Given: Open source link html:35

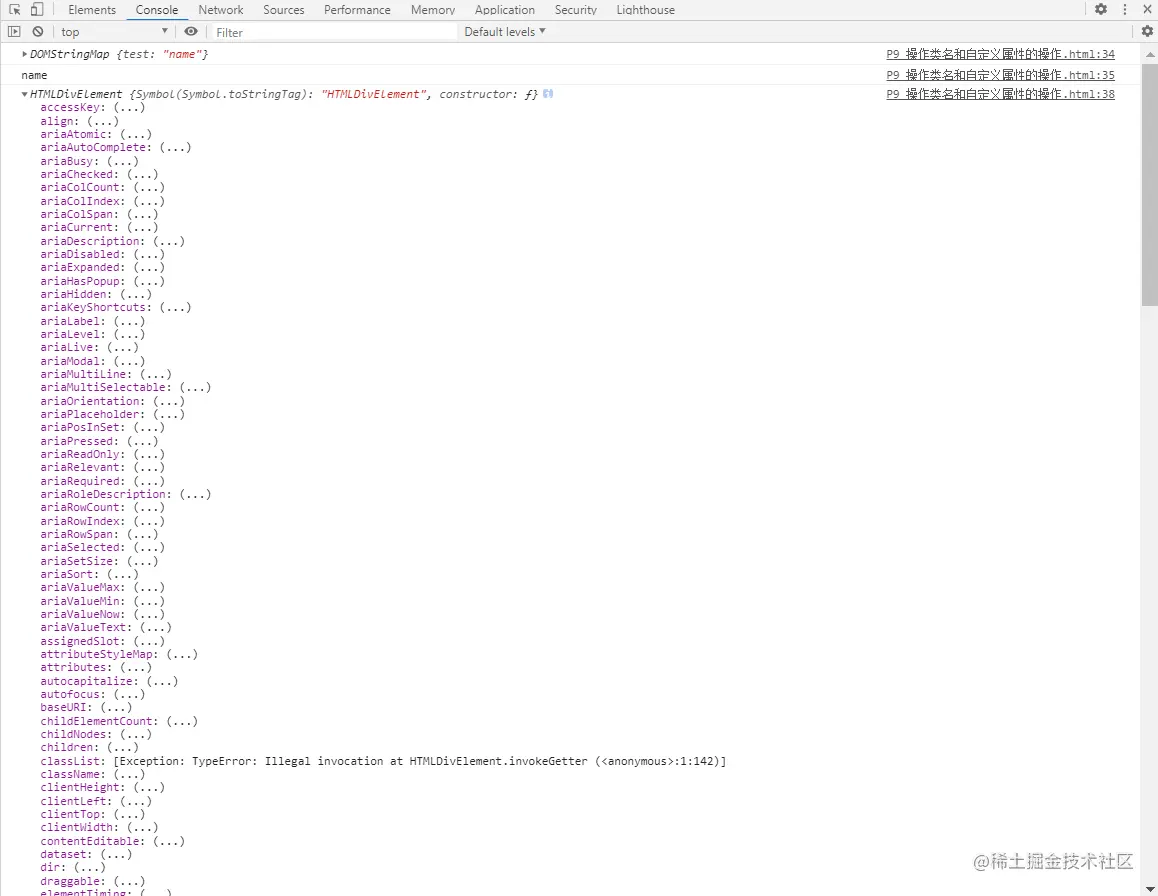Looking at the screenshot, I should [1001, 75].
